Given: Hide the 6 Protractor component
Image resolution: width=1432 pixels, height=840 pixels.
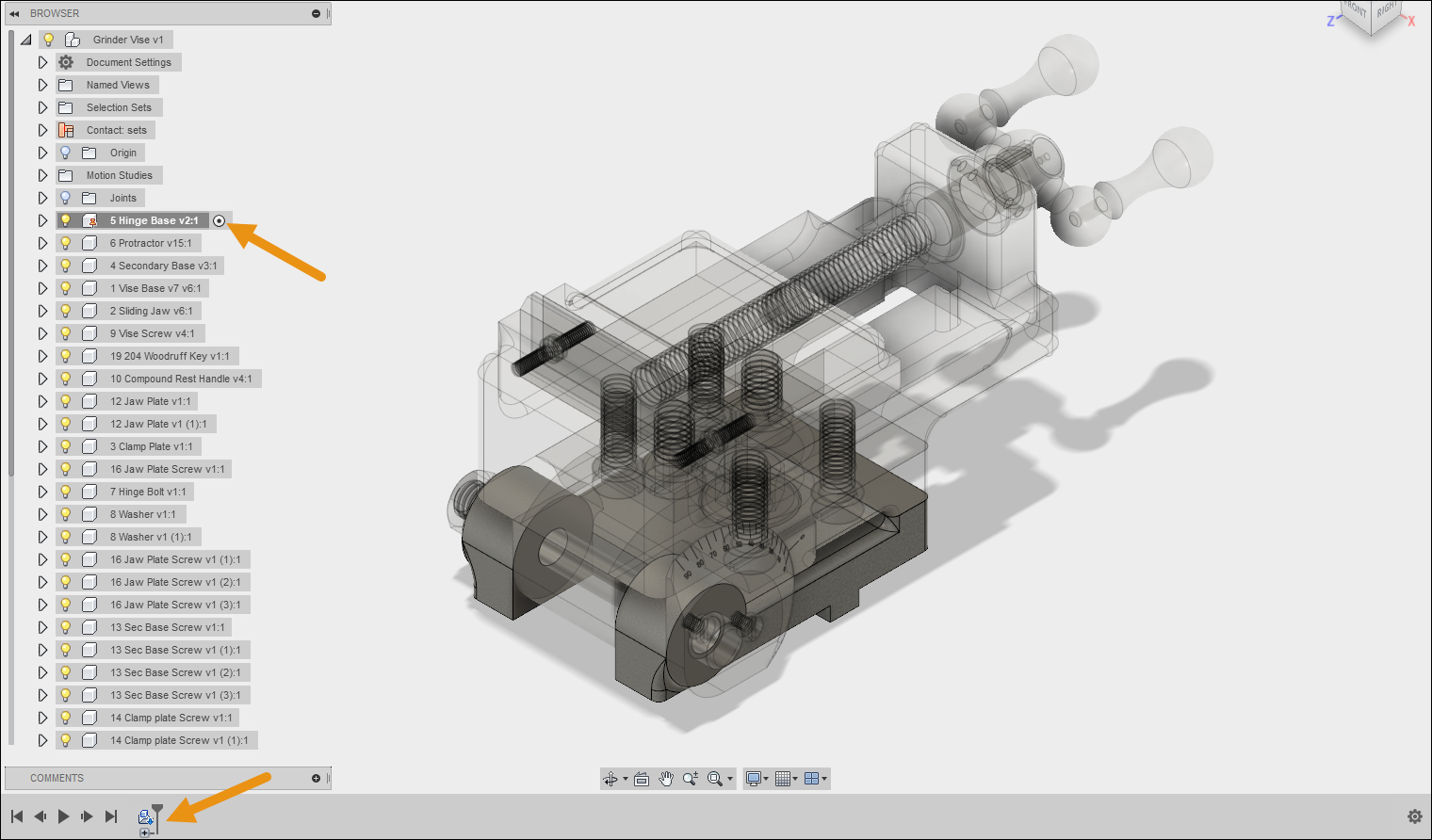Looking at the screenshot, I should pyautogui.click(x=65, y=243).
